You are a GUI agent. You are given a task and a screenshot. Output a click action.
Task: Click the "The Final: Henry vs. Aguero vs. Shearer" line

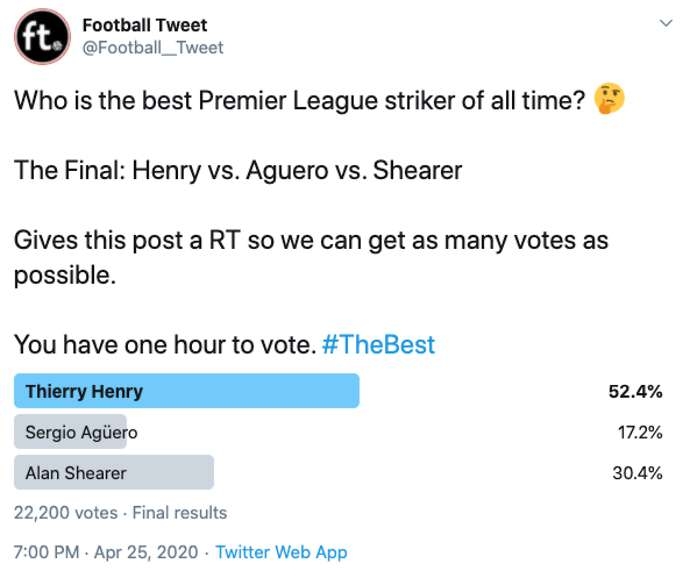click(x=238, y=170)
